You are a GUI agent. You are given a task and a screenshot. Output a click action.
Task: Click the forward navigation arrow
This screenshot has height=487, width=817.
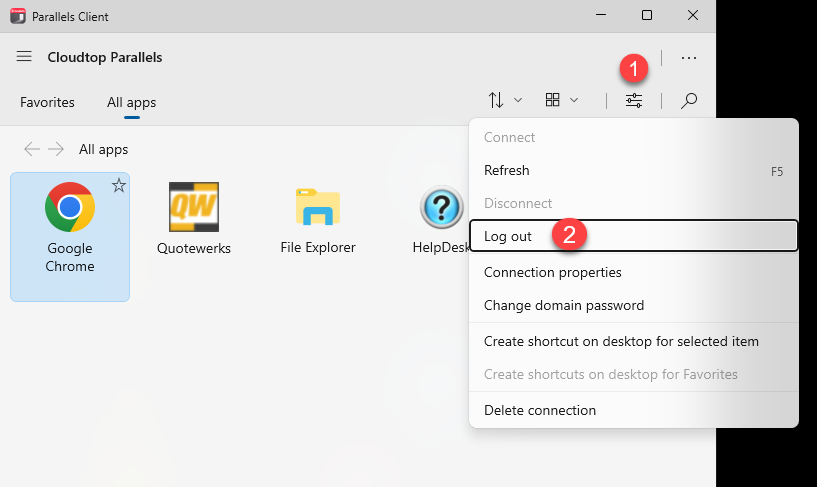coord(56,149)
